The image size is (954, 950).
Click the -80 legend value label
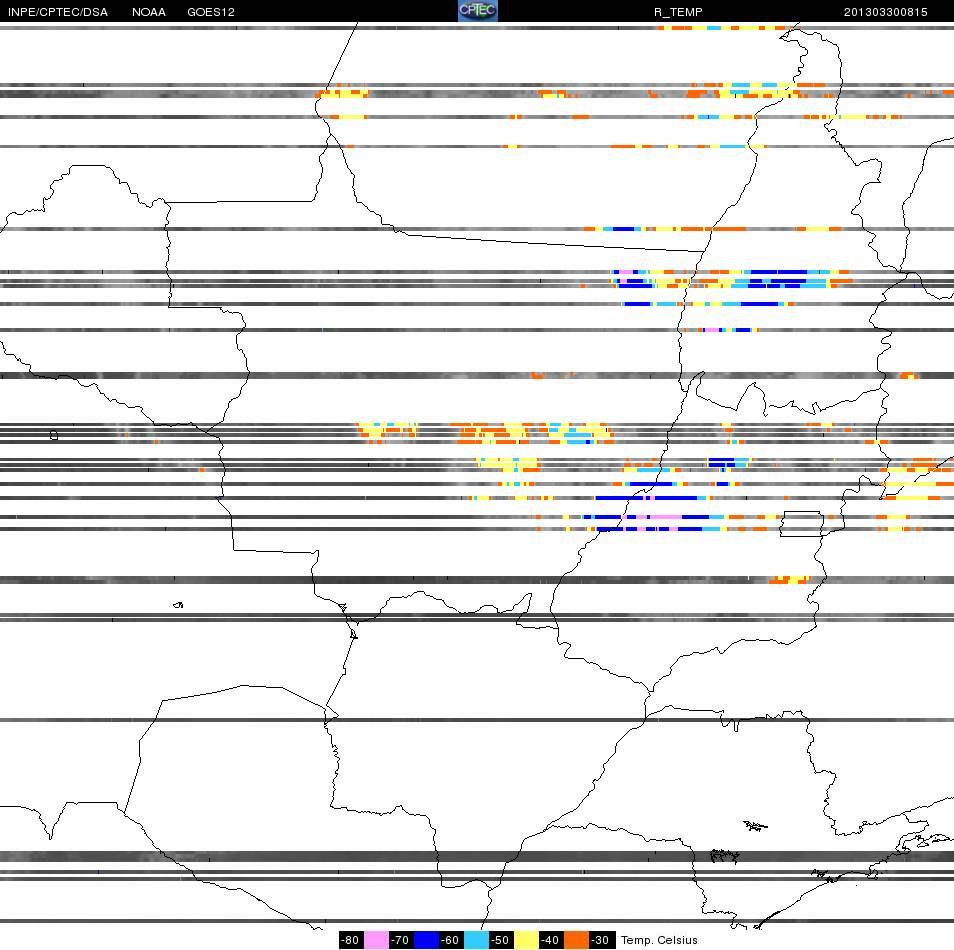350,940
